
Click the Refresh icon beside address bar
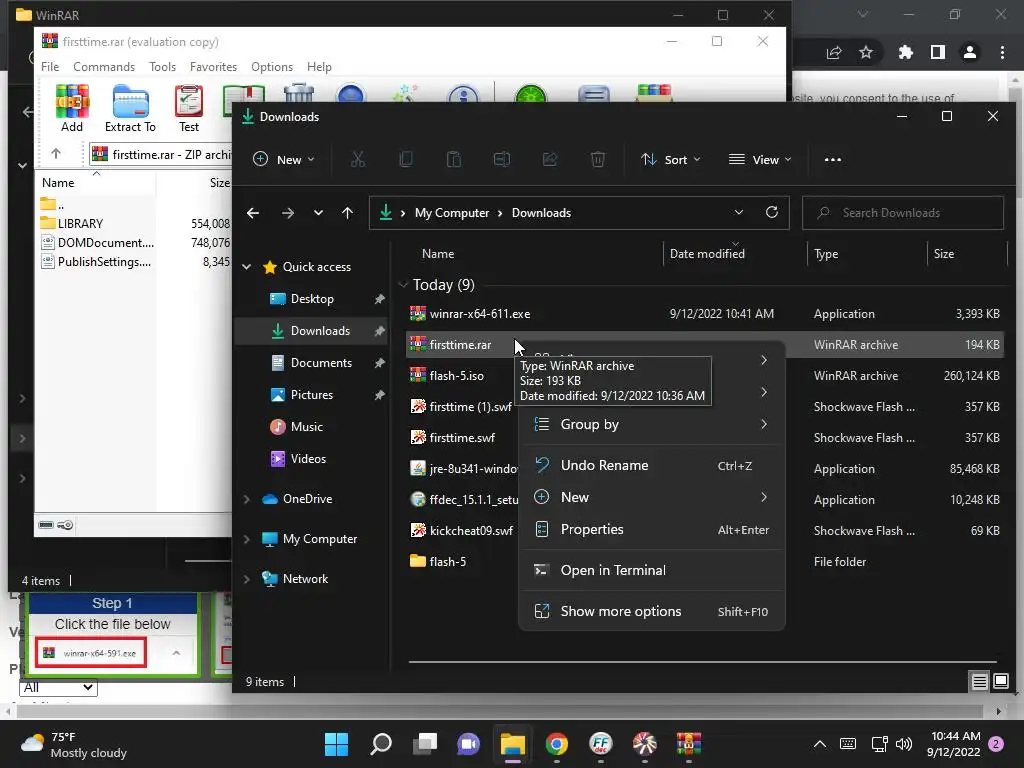tap(771, 212)
